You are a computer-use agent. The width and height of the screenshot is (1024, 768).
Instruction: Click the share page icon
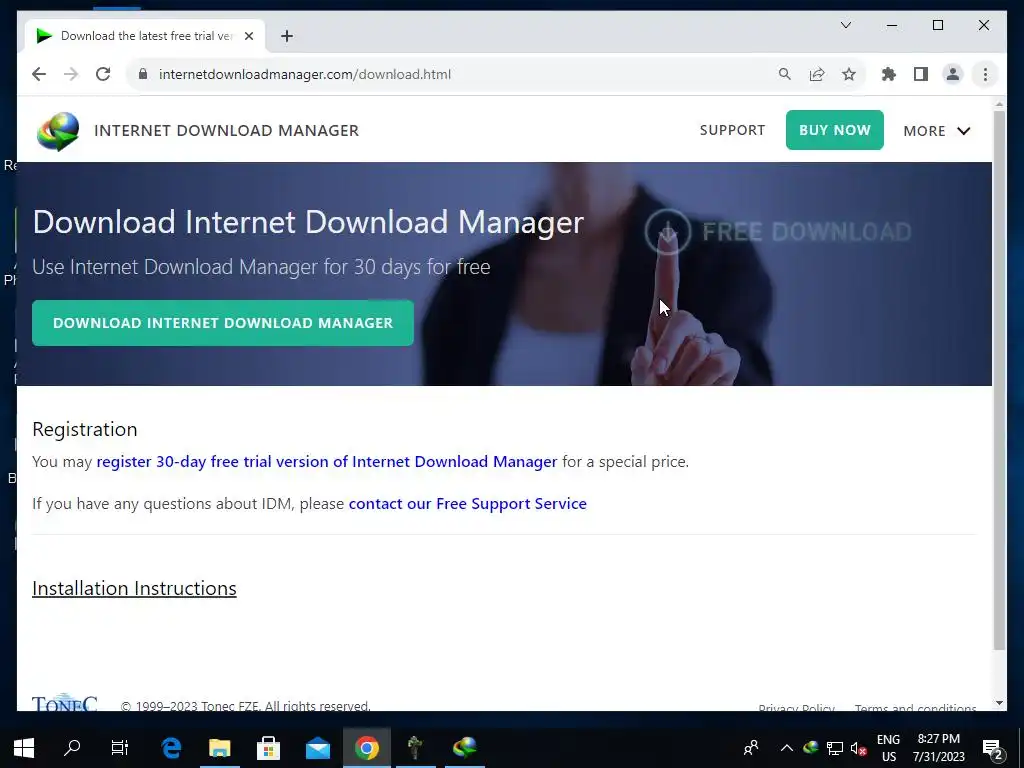[817, 74]
